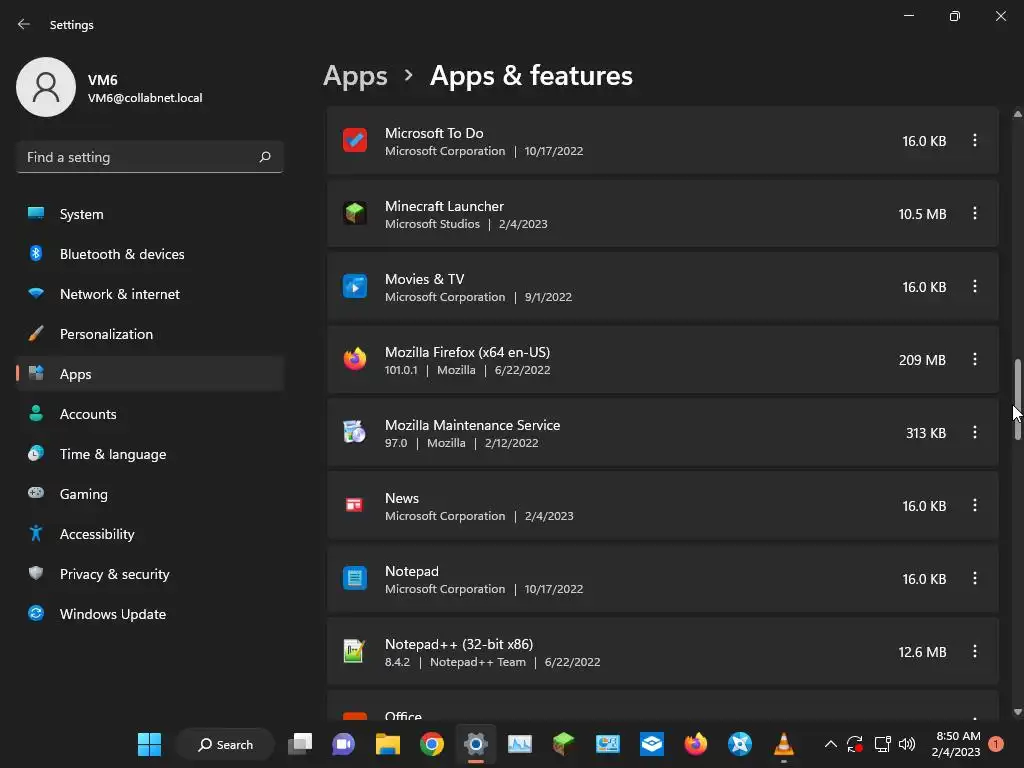The image size is (1024, 768).
Task: Click the volume speaker tray icon
Action: 907,744
